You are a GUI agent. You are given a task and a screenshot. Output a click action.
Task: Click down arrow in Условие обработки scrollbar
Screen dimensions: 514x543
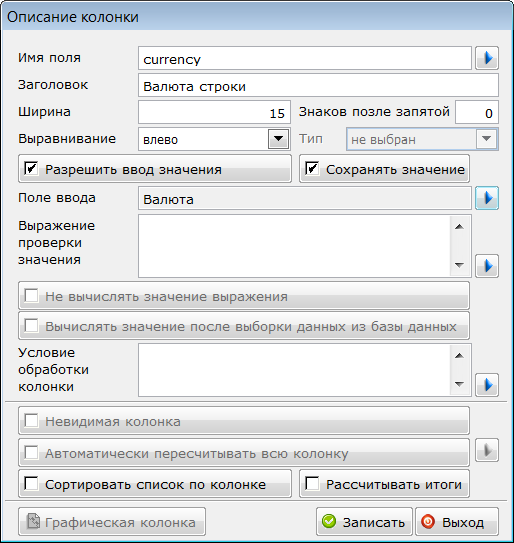[x=459, y=384]
